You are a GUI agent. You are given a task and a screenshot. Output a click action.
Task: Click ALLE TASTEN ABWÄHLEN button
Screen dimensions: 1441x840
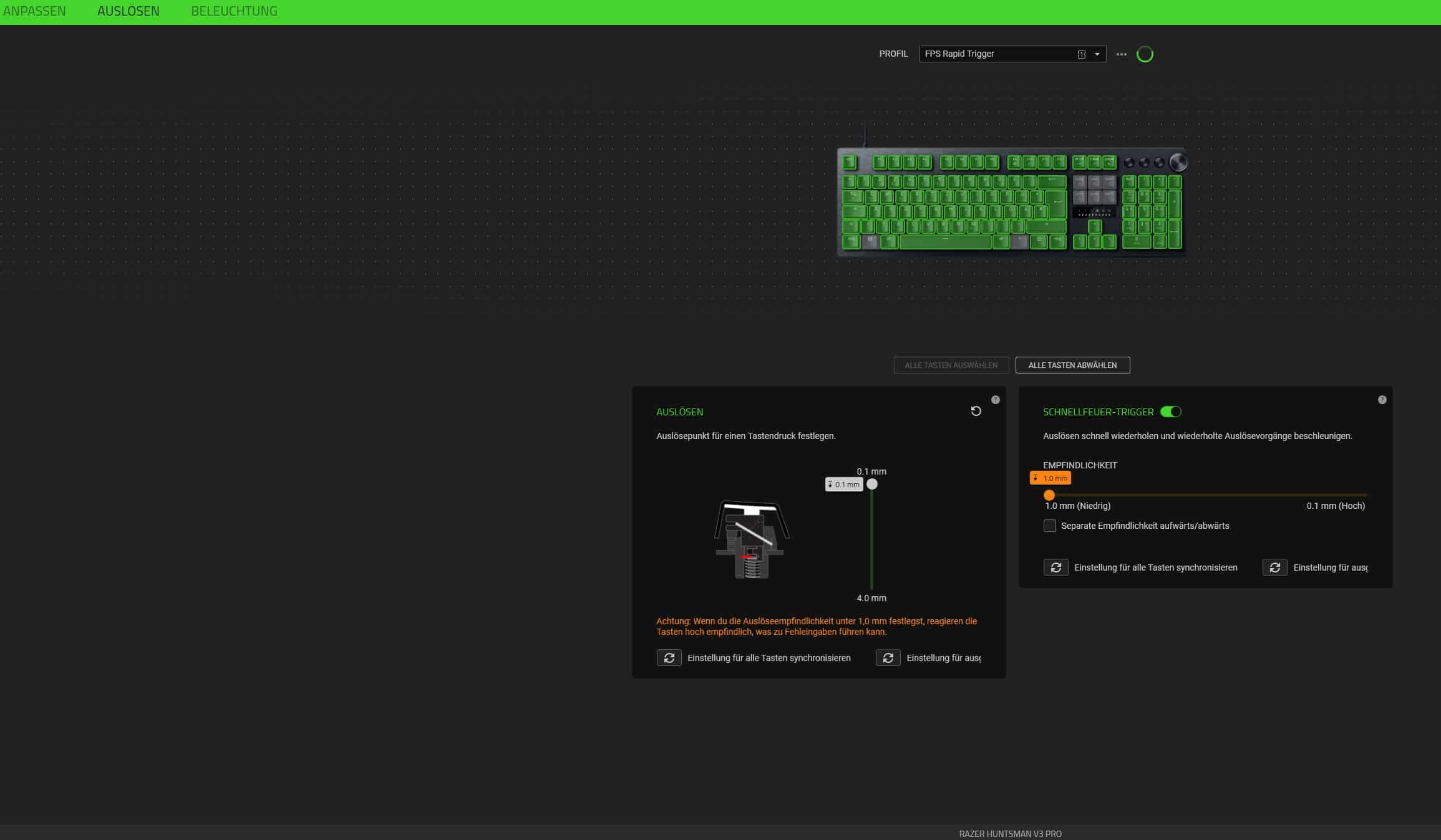click(x=1072, y=365)
